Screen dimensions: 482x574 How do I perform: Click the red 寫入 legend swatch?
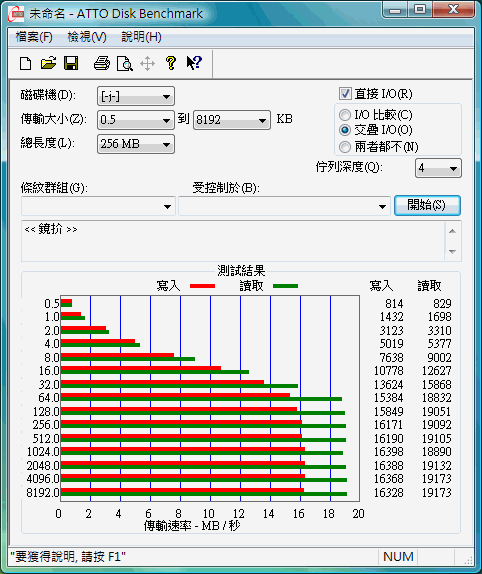click(202, 286)
